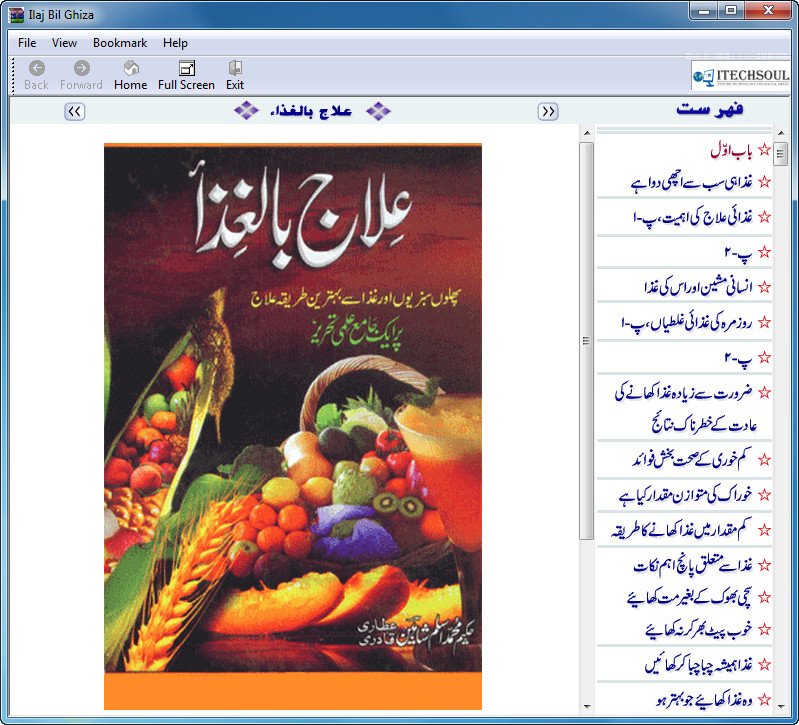Click star beside 'سچی بھوک کے بغیر مت کھایئے'

[764, 597]
